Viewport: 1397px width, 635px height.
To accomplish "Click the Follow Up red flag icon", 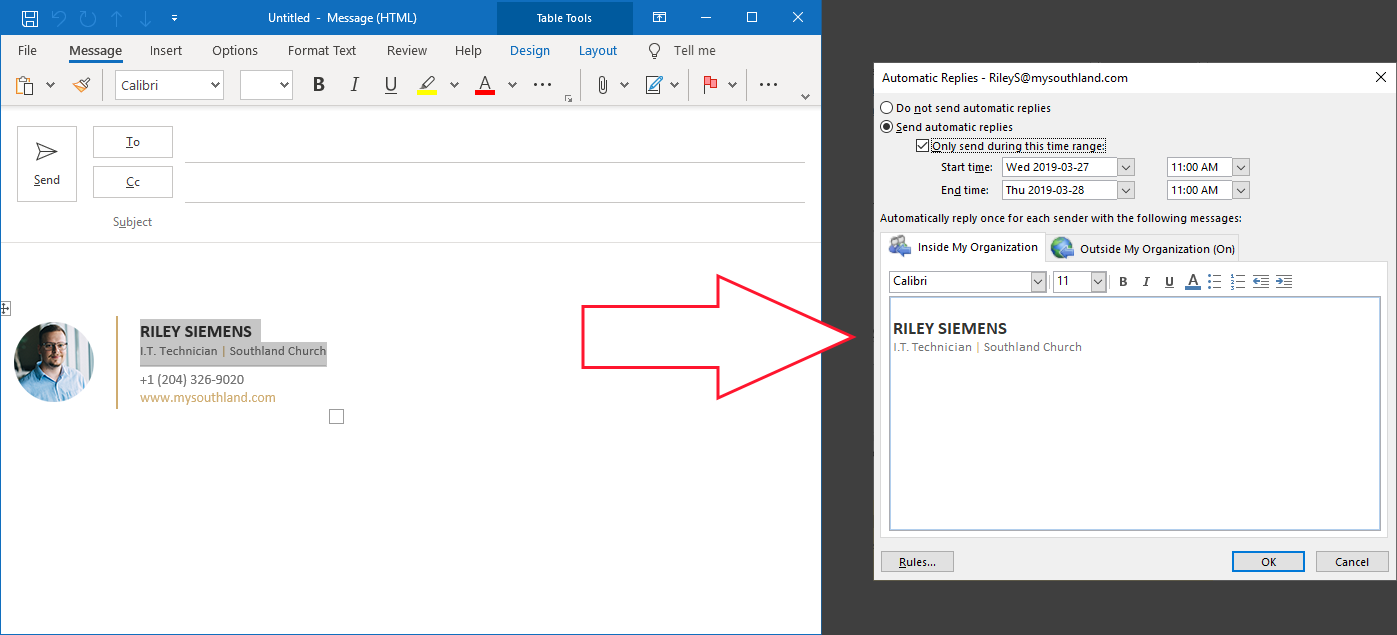I will [x=710, y=85].
